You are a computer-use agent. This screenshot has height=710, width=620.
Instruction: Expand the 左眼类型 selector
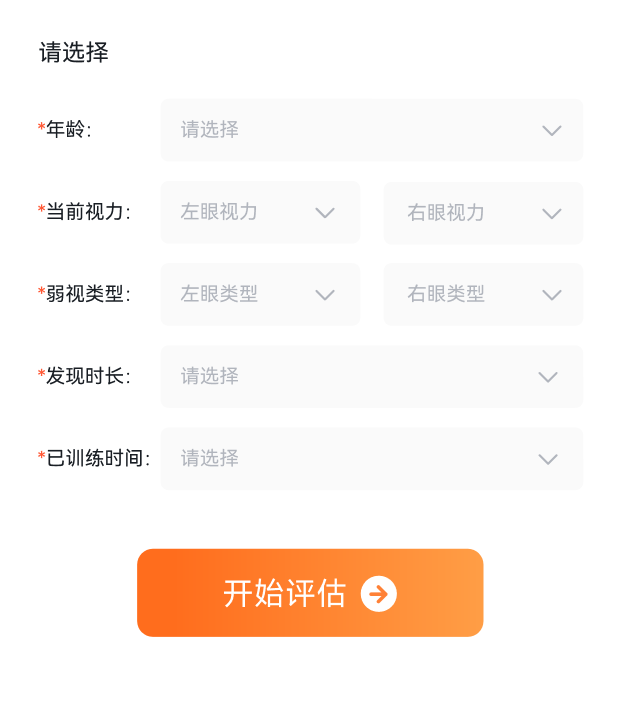coord(219,294)
